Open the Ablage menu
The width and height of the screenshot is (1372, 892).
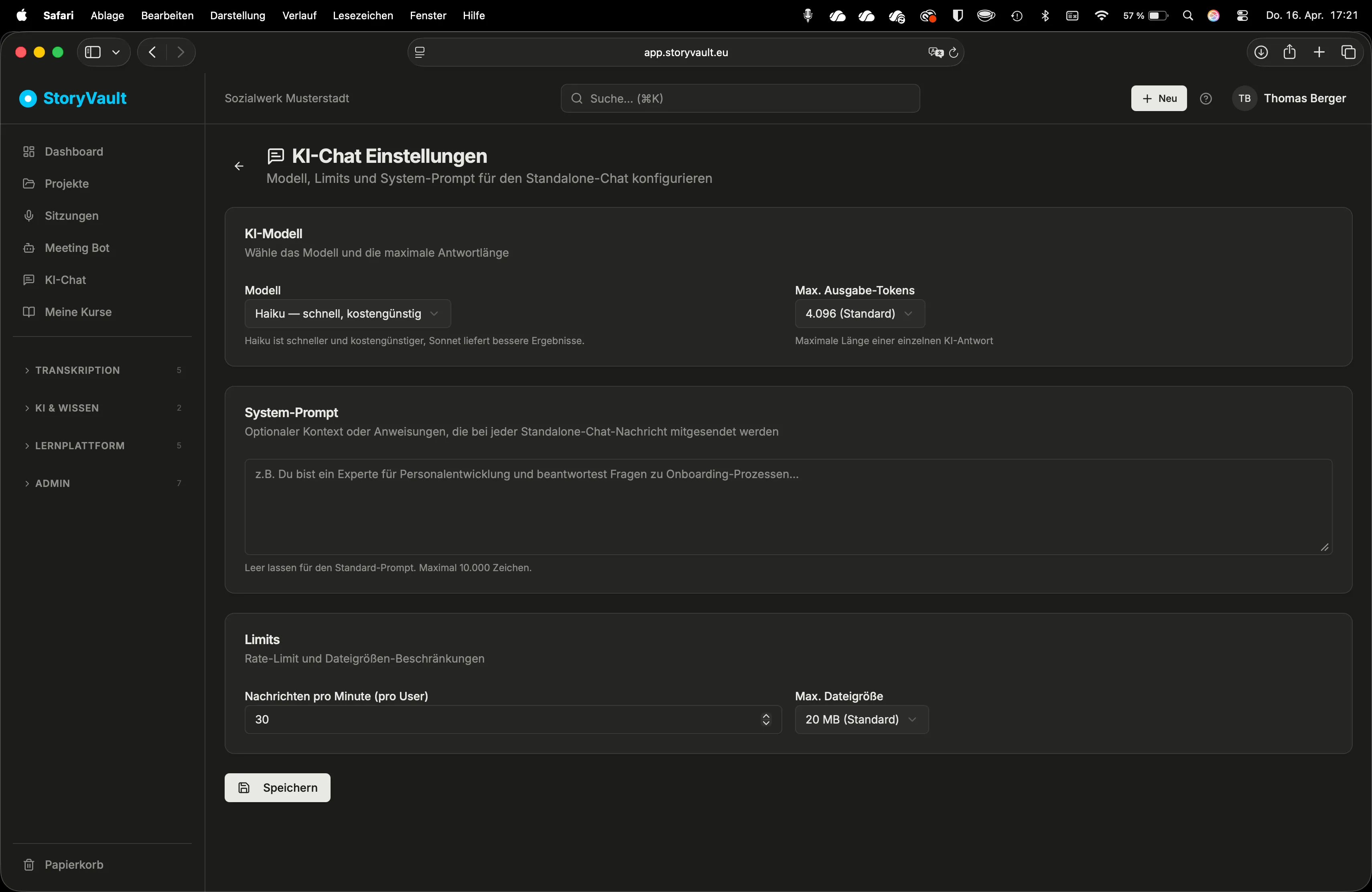pos(107,16)
